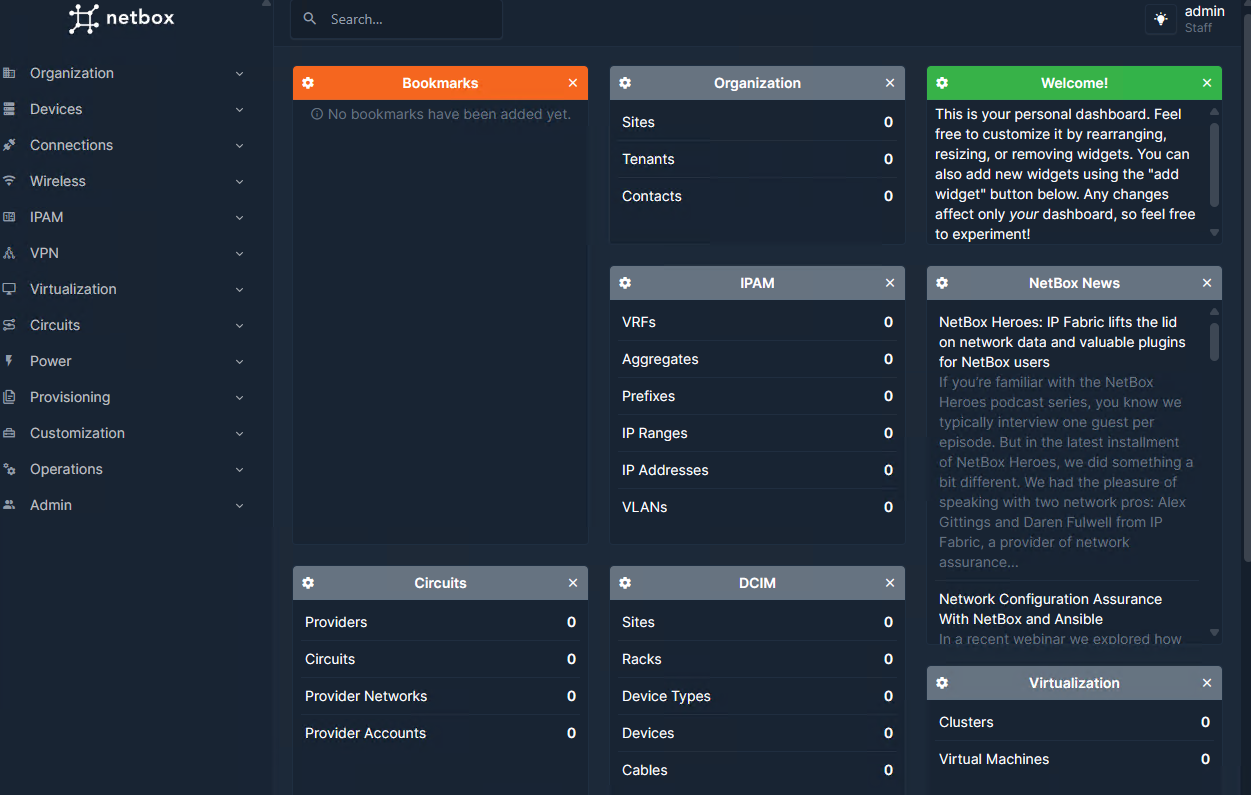Expand the Power menu chevron
The image size is (1251, 795).
pyautogui.click(x=239, y=362)
